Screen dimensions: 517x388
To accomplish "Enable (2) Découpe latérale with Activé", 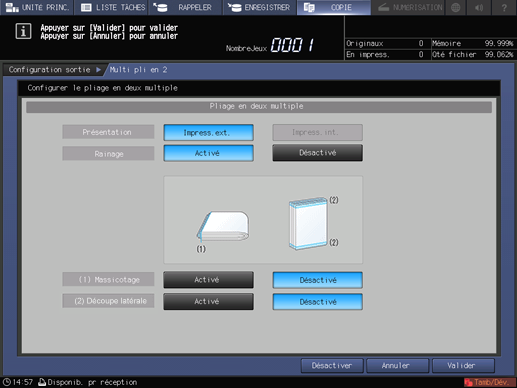I will (x=208, y=301).
